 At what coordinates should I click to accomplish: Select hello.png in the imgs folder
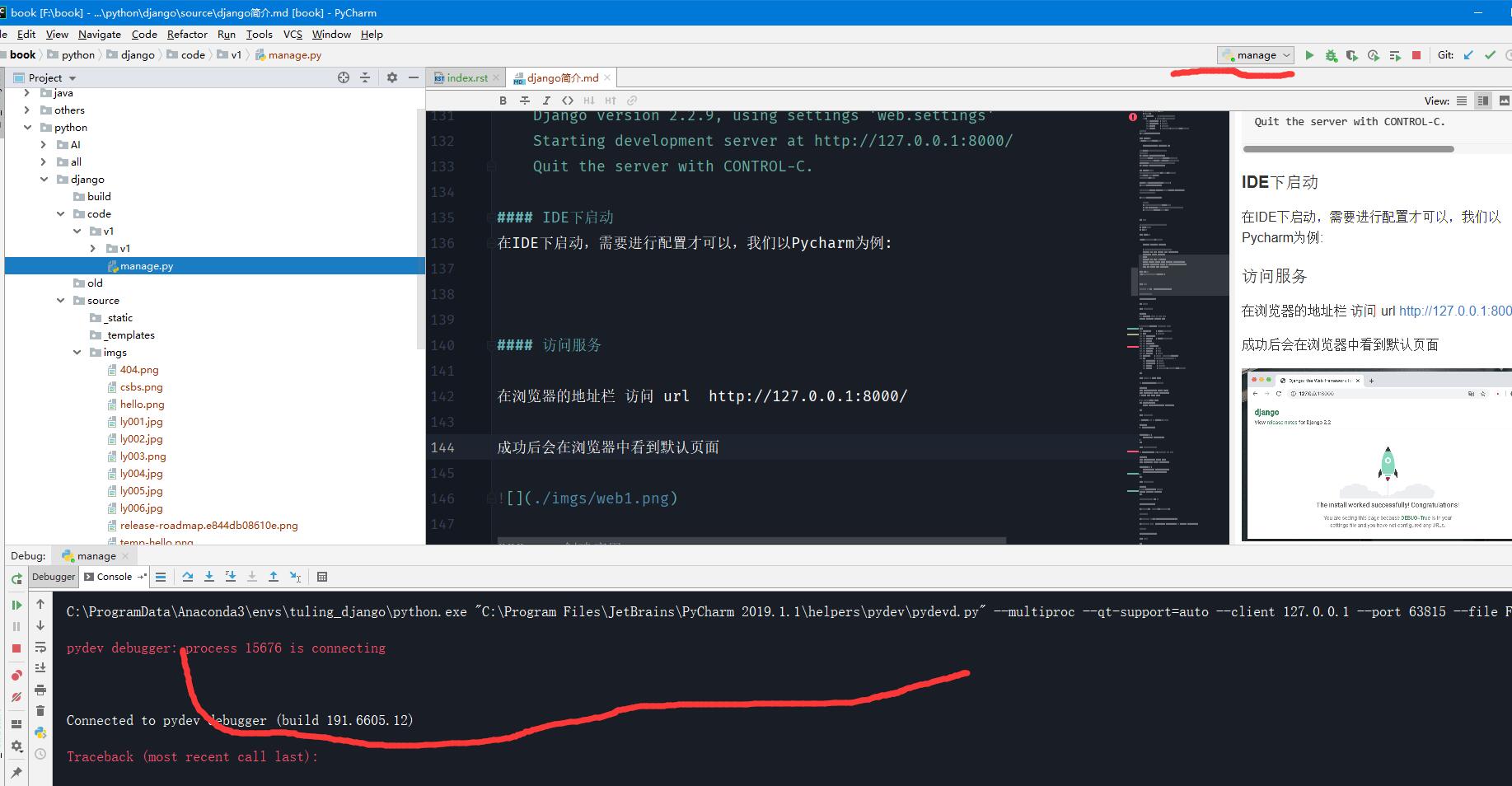click(142, 405)
